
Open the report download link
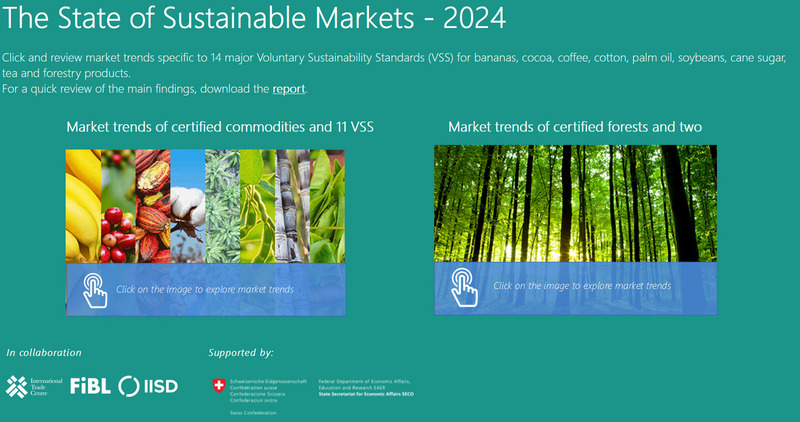[289, 89]
